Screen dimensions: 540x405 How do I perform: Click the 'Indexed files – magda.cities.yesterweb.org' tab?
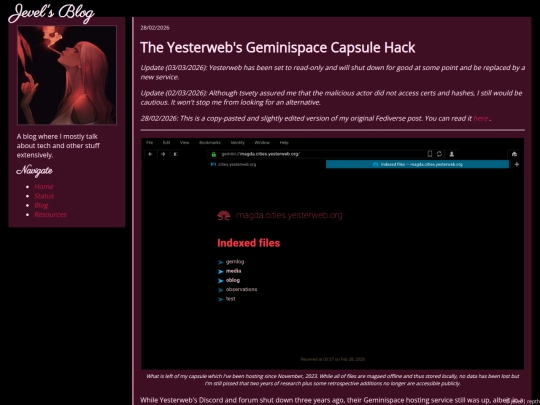[417, 164]
